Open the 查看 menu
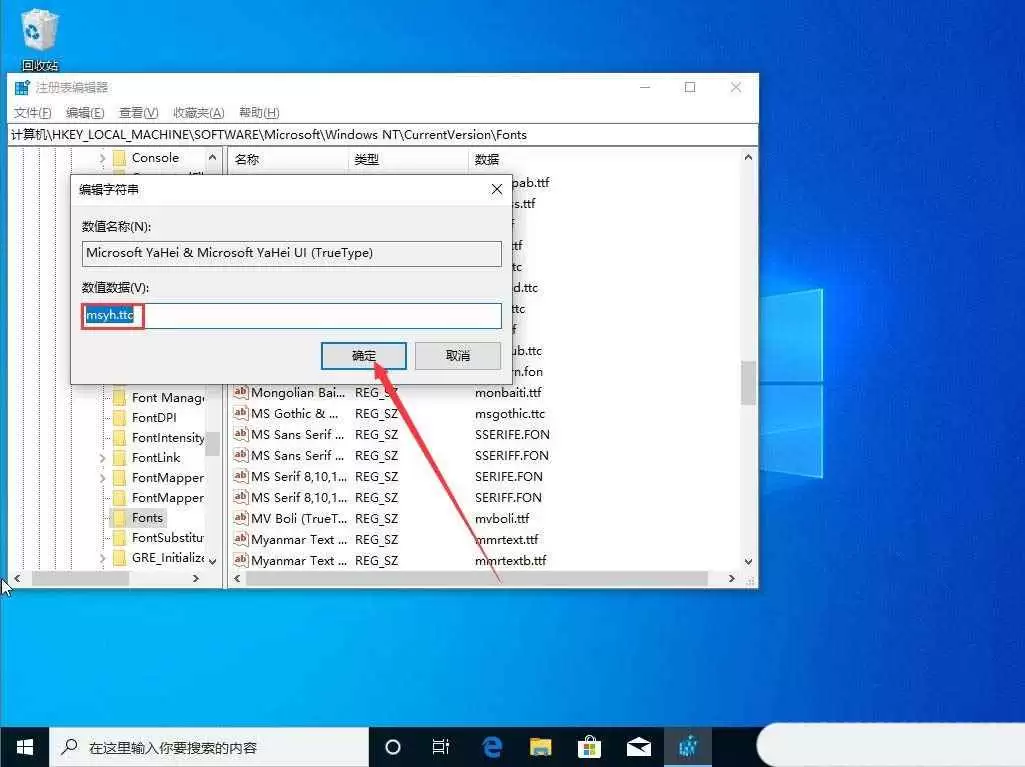This screenshot has height=767, width=1025. 136,112
